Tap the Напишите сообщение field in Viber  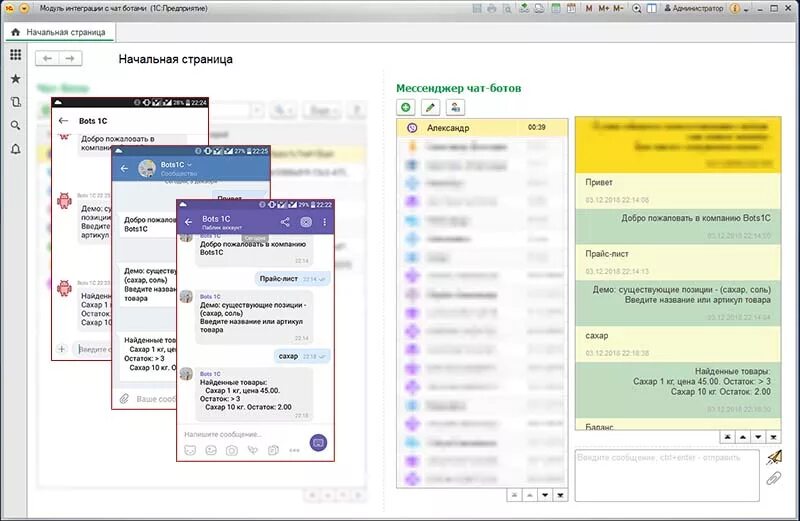223,434
